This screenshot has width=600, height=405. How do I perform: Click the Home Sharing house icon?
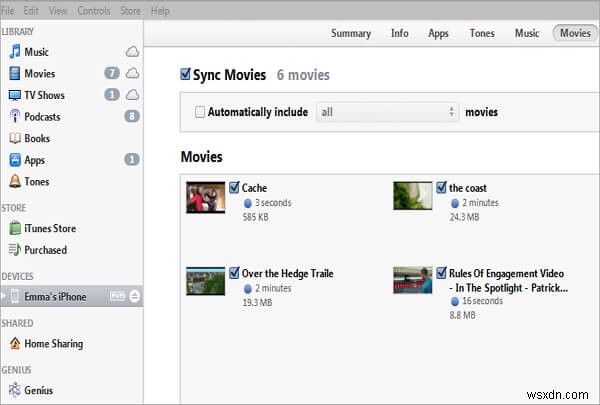[x=15, y=344]
